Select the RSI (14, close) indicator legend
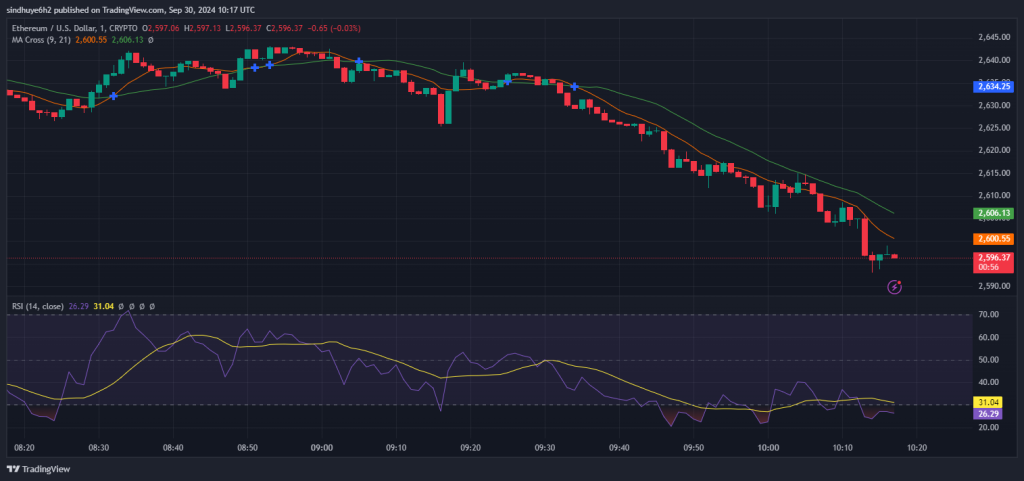The width and height of the screenshot is (1024, 481). click(x=44, y=306)
